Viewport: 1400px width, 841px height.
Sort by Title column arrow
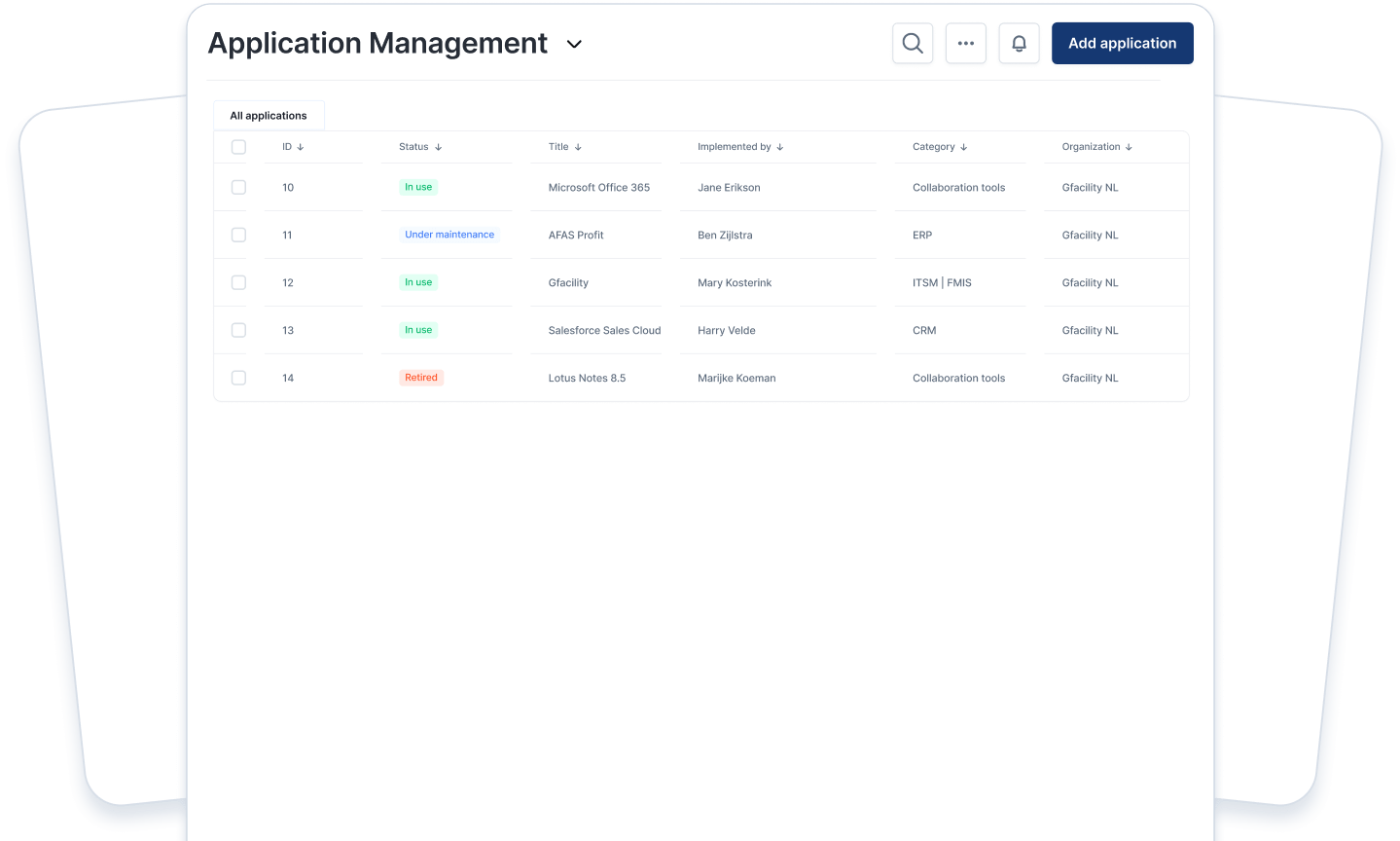578,148
